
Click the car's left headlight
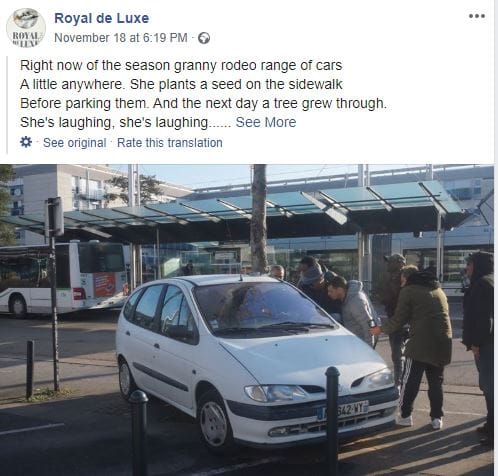tap(275, 393)
